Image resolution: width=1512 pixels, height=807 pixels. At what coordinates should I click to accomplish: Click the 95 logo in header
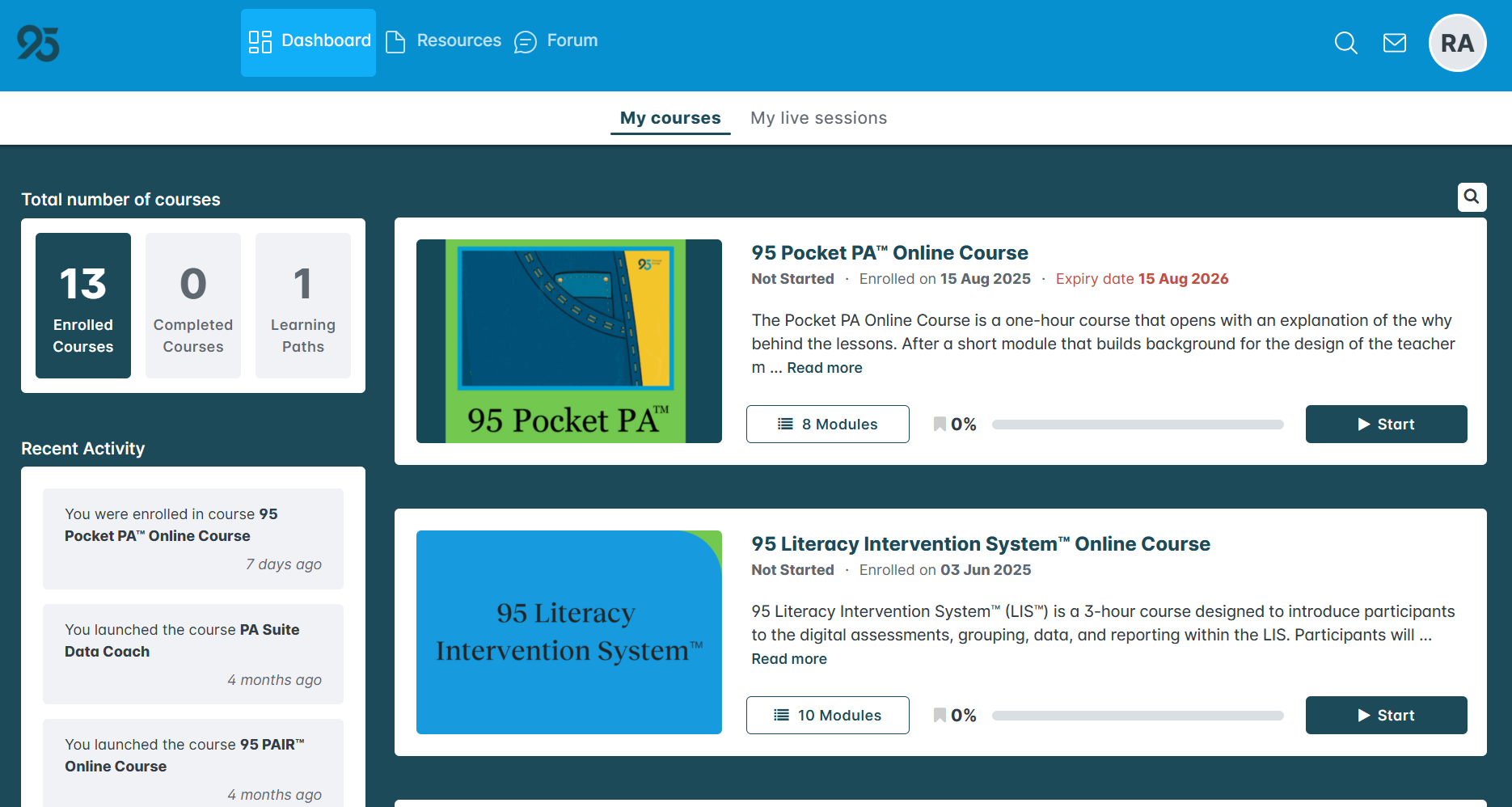38,43
